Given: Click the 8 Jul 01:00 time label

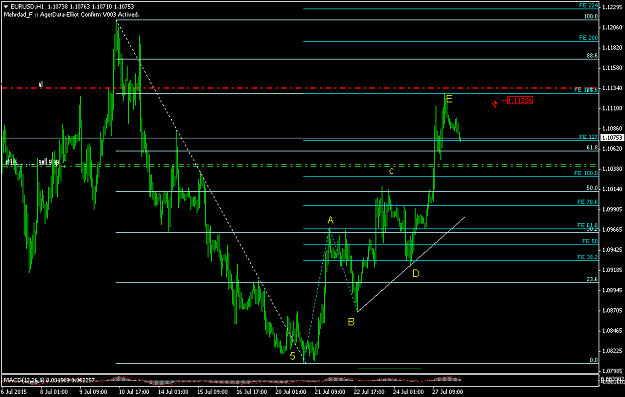Looking at the screenshot, I should tap(54, 392).
